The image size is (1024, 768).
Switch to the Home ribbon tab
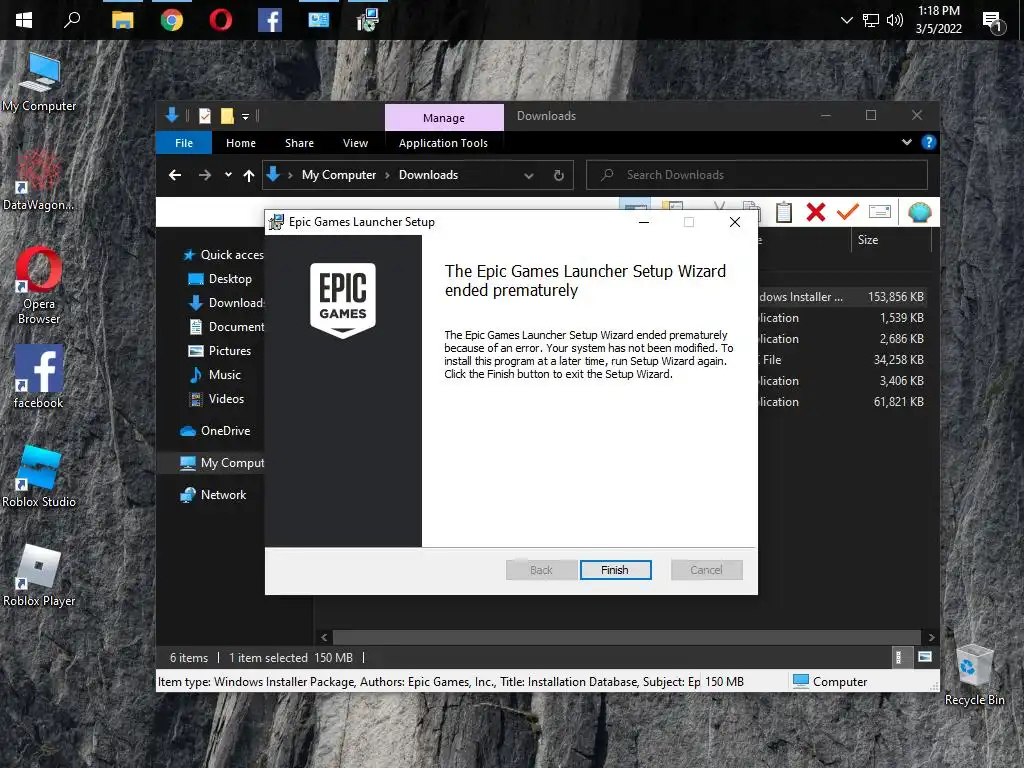(x=241, y=142)
